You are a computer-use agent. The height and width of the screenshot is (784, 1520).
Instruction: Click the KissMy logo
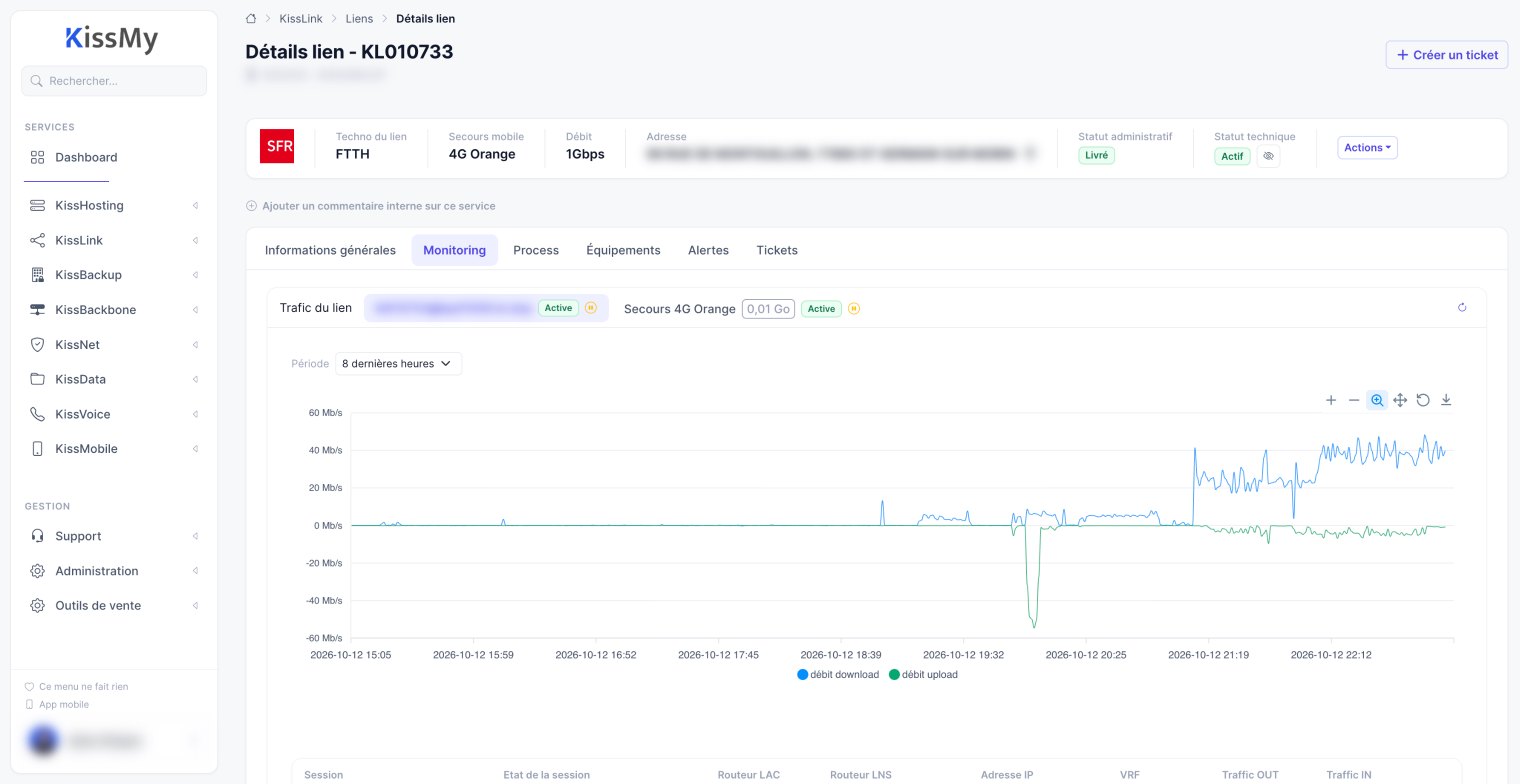tap(112, 39)
